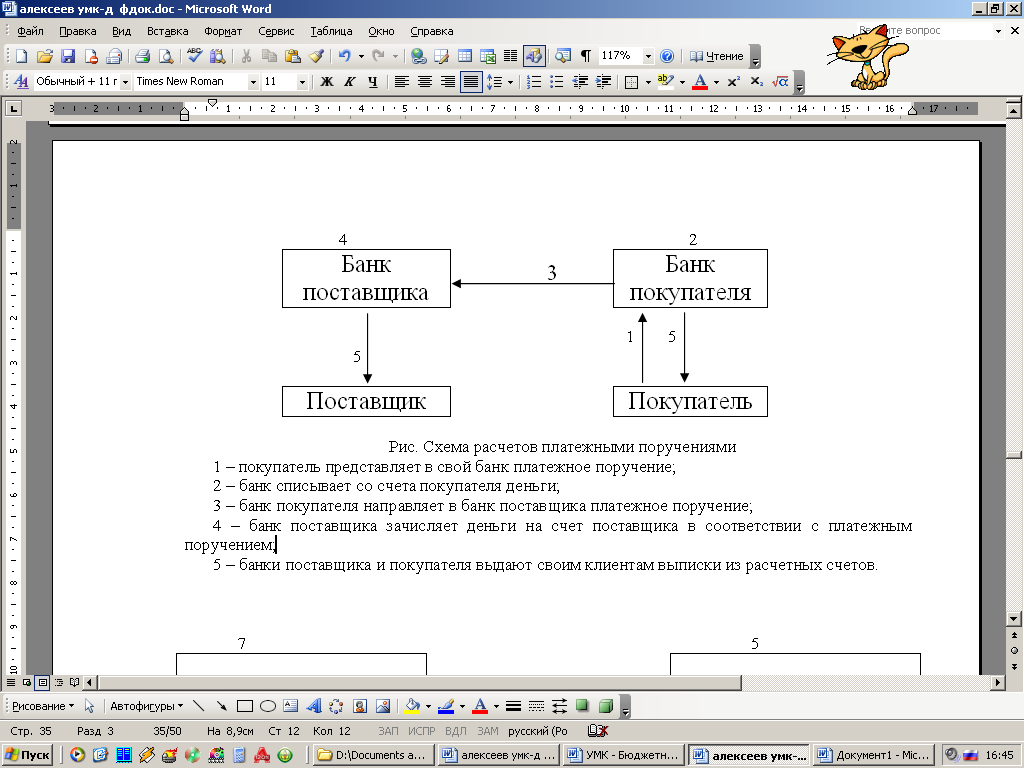Open D:\Documents folder from the taskbar

(372, 755)
